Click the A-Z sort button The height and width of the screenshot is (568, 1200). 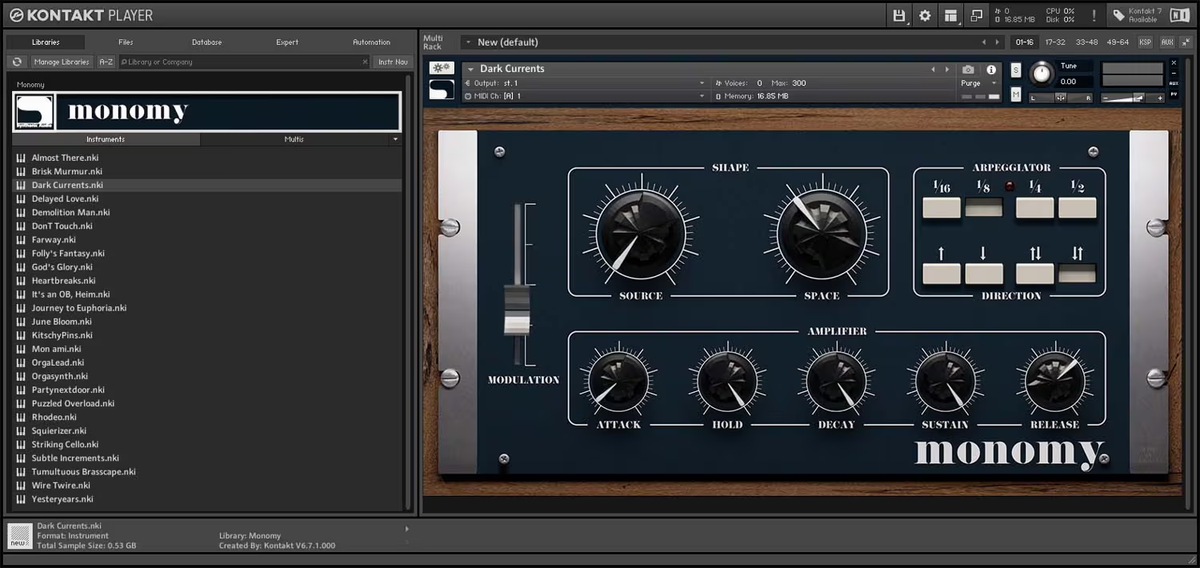(106, 62)
